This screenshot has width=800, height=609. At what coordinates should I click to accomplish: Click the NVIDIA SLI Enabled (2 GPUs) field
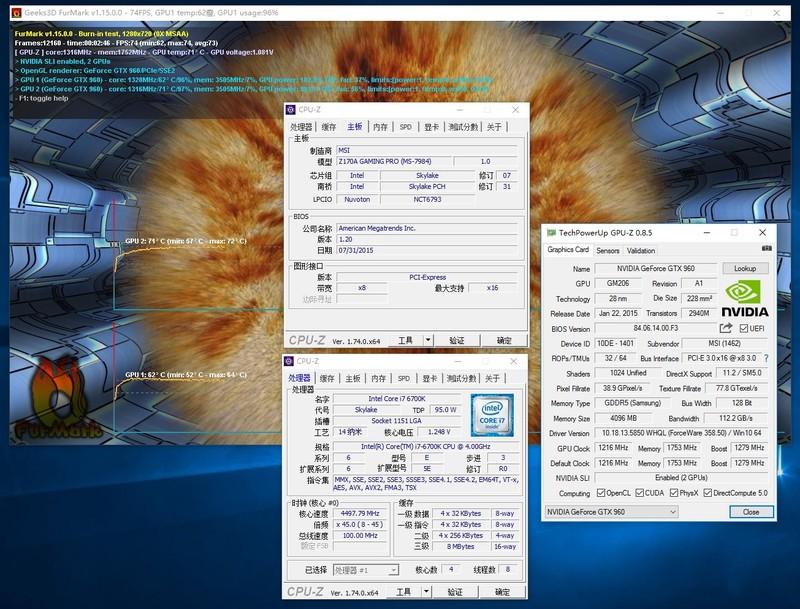681,478
